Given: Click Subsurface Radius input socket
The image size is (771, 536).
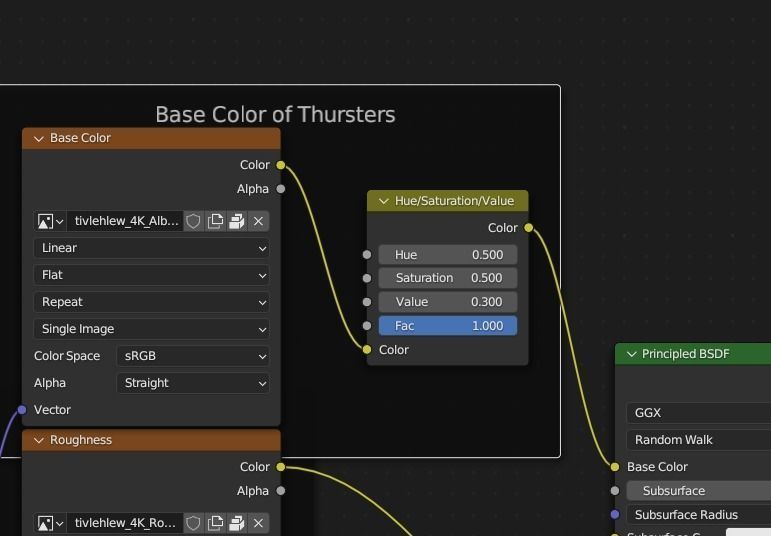Looking at the screenshot, I should (x=615, y=514).
